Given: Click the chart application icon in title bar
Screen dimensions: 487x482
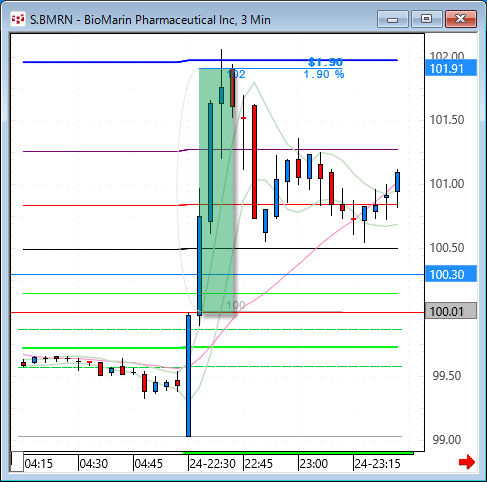Looking at the screenshot, I should click(x=18, y=19).
